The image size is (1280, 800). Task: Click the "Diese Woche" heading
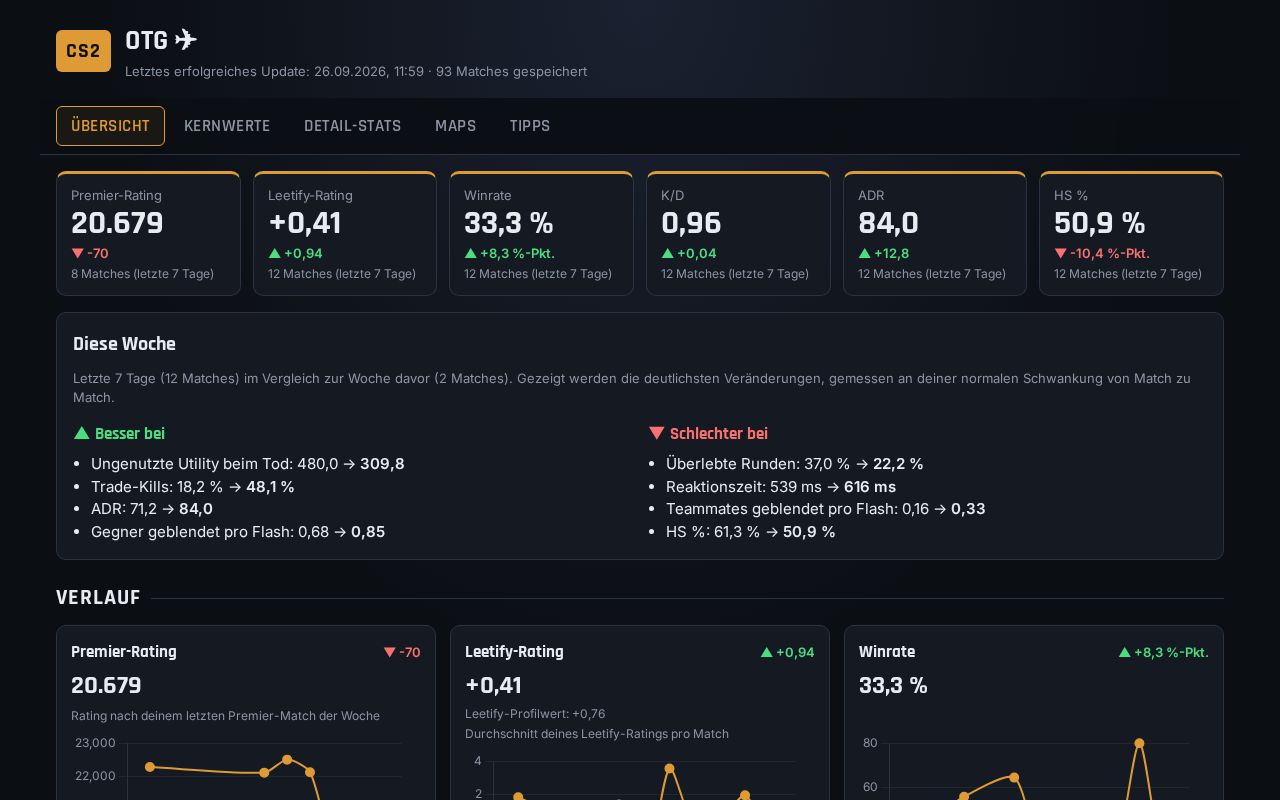[124, 344]
